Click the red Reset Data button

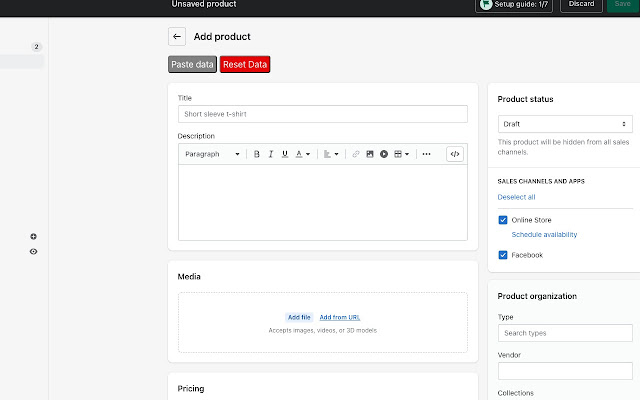(x=245, y=64)
